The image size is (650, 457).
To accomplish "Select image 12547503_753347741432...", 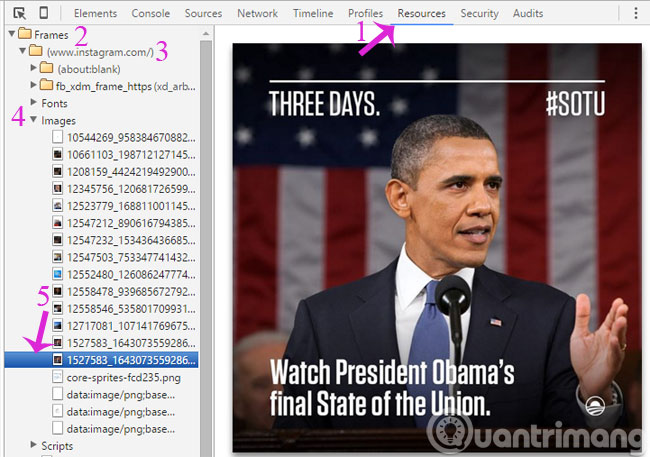I will 131,257.
